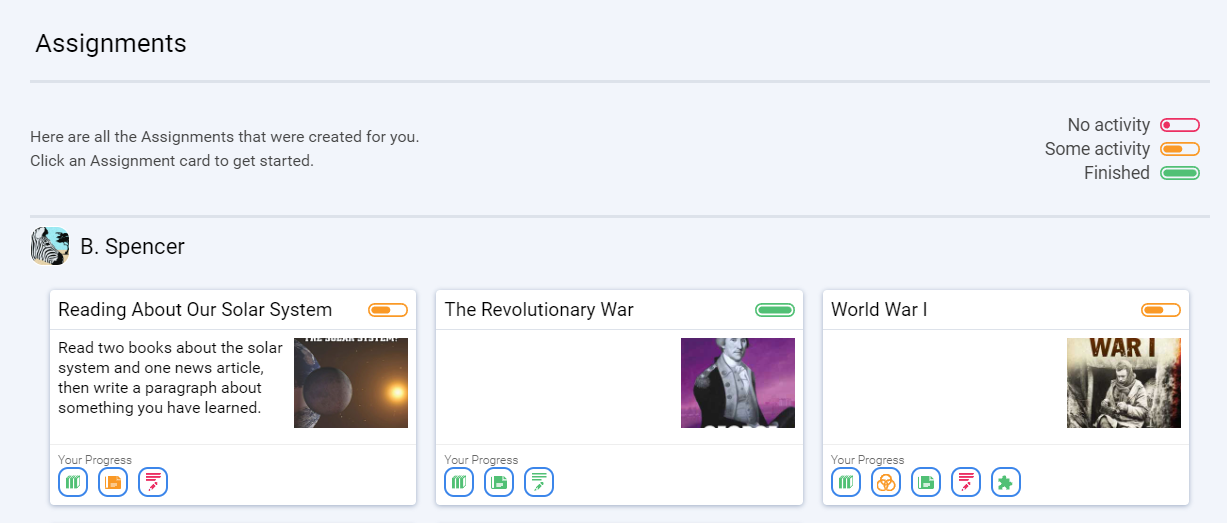Click the orange news article icon in Solar System card
1227x523 pixels.
(113, 482)
